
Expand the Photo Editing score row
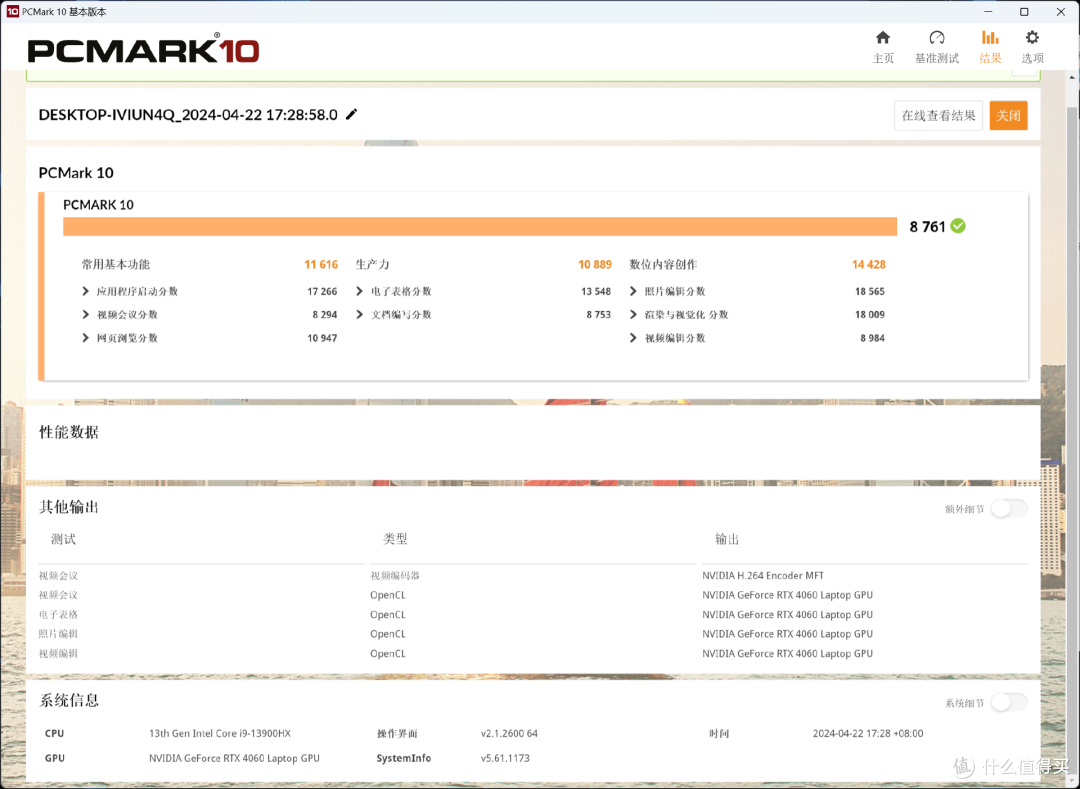click(634, 292)
